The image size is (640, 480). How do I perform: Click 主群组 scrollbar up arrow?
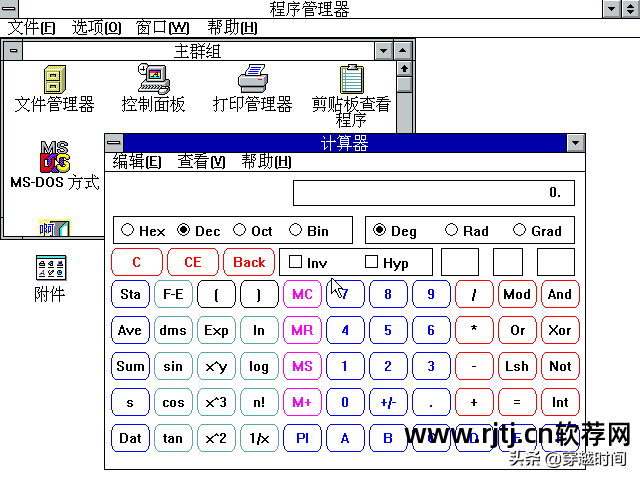[x=404, y=69]
